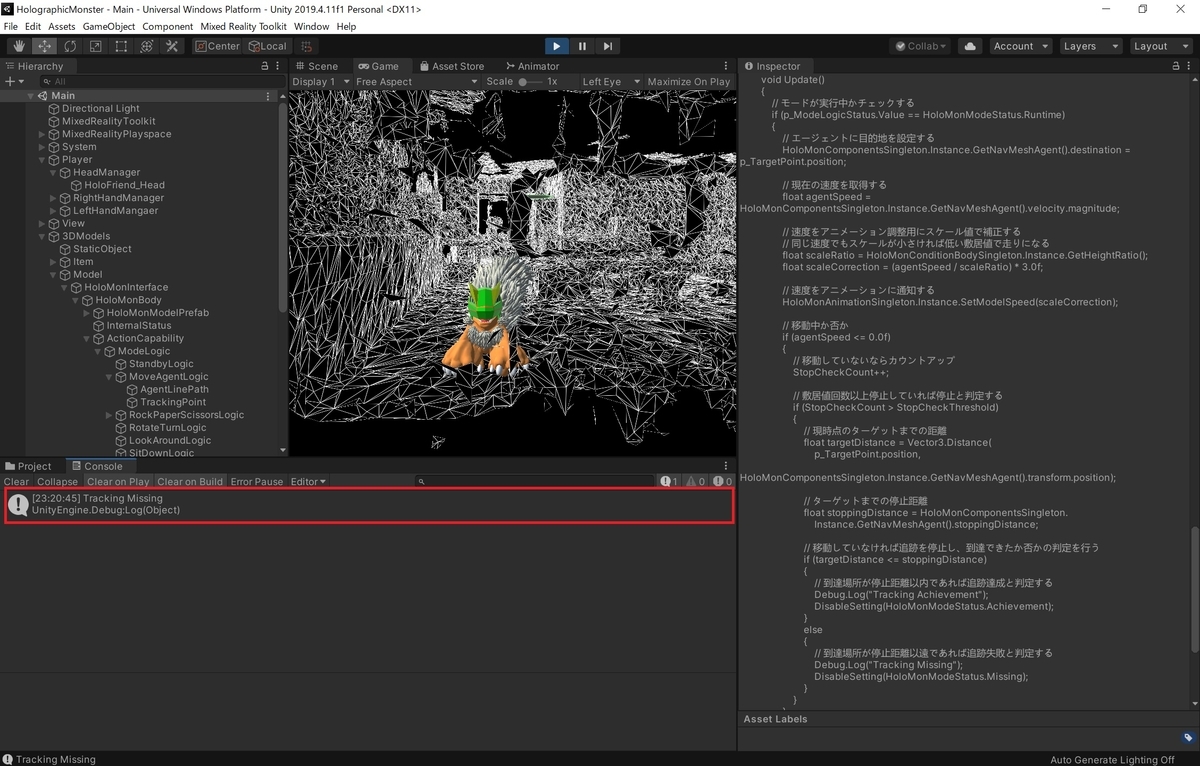Open the custom editor tools icon

(172, 46)
